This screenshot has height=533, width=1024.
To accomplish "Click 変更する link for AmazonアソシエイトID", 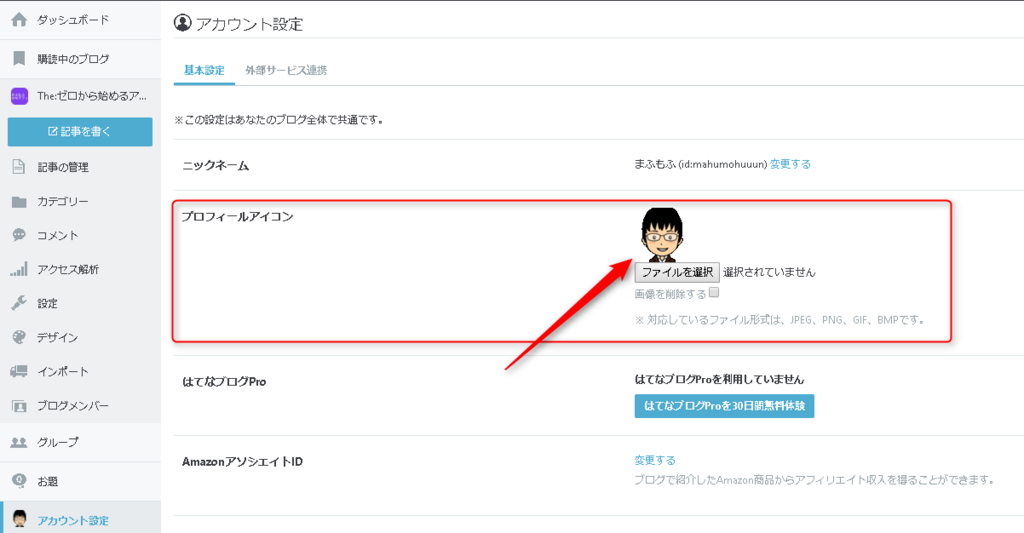I will 655,460.
